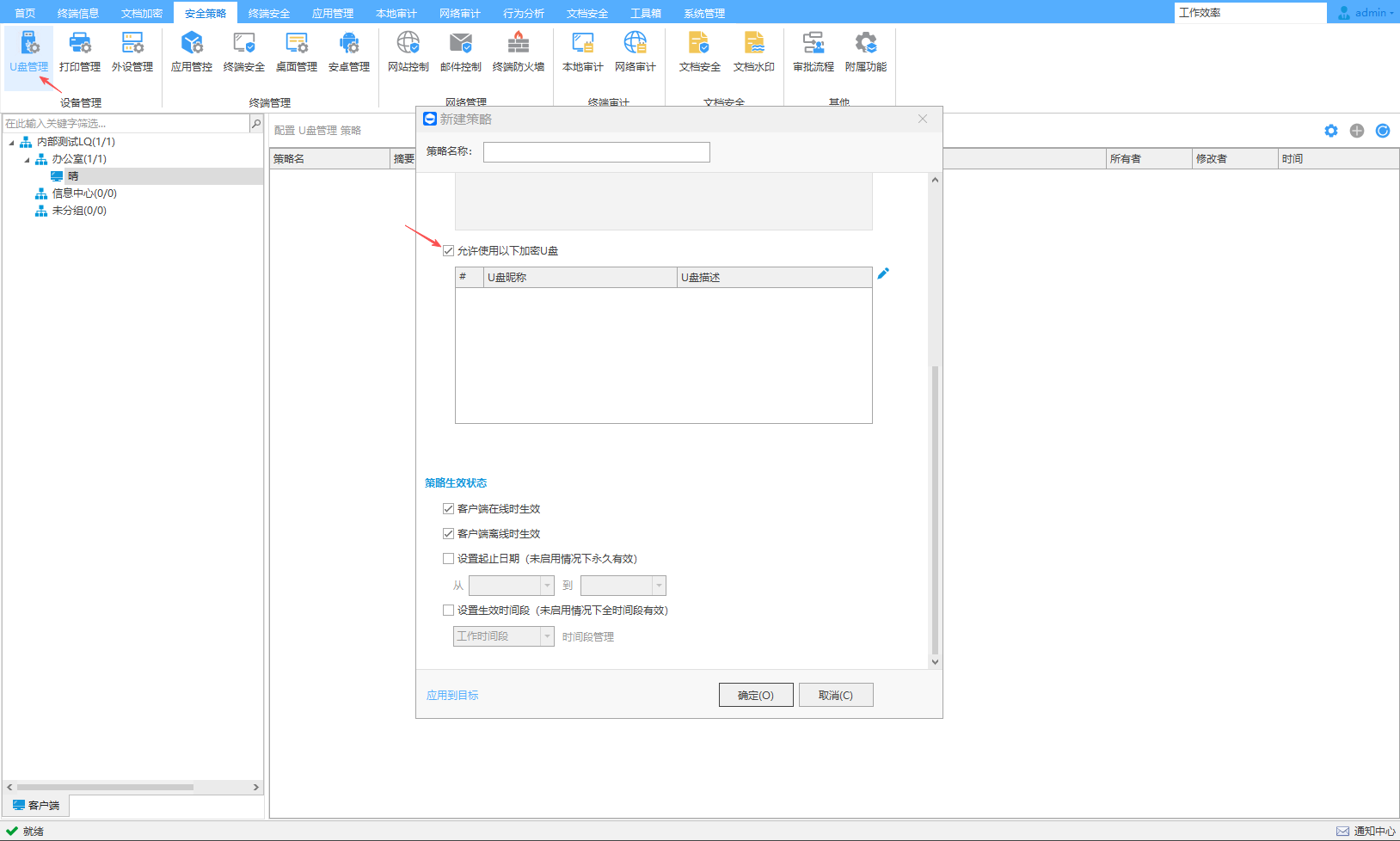The width and height of the screenshot is (1400, 841).
Task: Click the blue add-policy plus icon
Action: tap(1357, 131)
